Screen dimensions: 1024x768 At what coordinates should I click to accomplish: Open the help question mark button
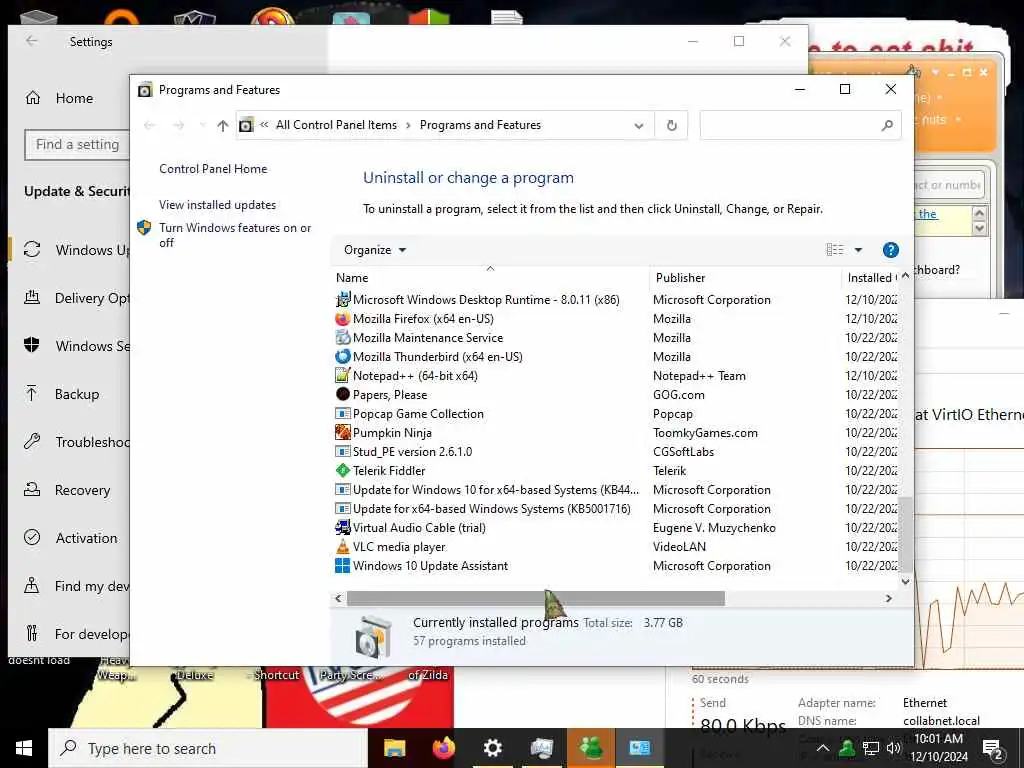[890, 250]
